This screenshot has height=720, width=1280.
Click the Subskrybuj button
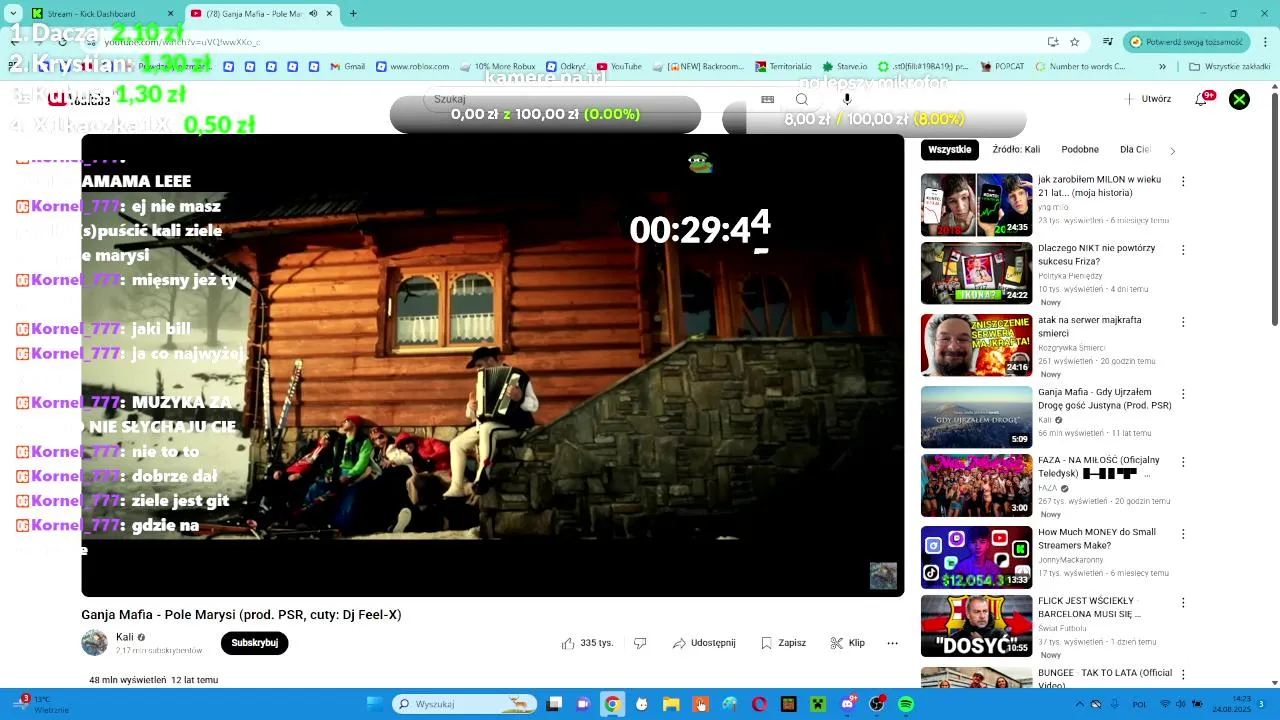point(254,643)
